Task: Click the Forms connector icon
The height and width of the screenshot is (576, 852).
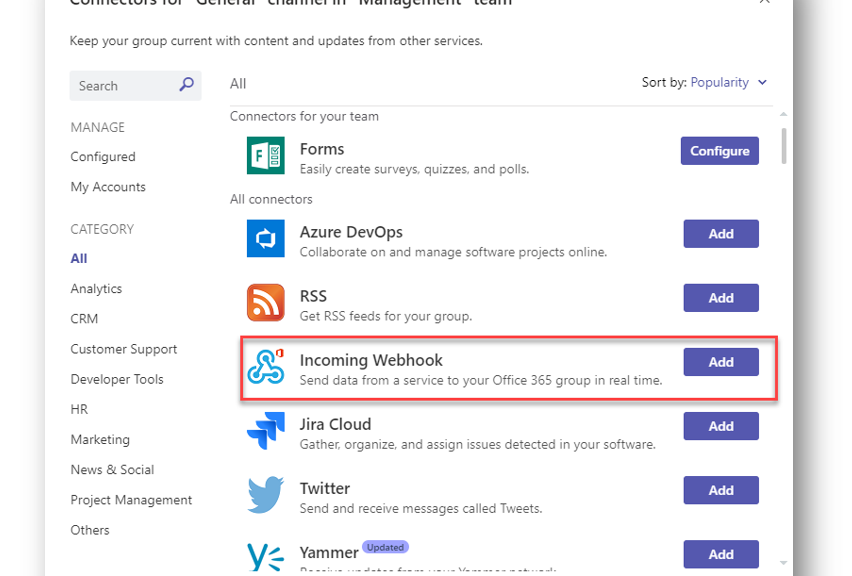Action: 265,155
